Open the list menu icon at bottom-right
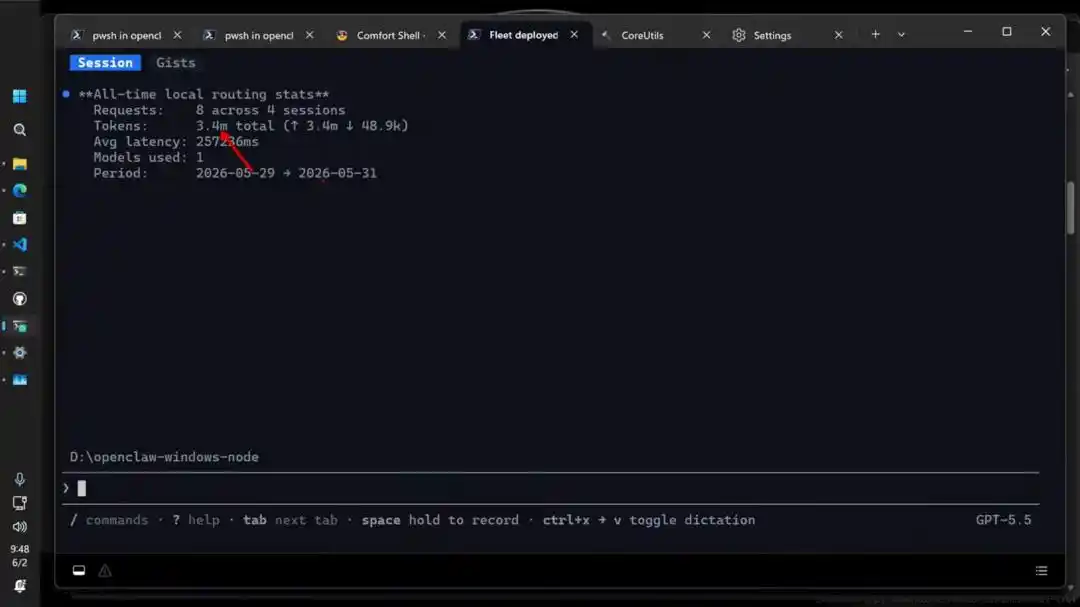1080x607 pixels. [1041, 570]
